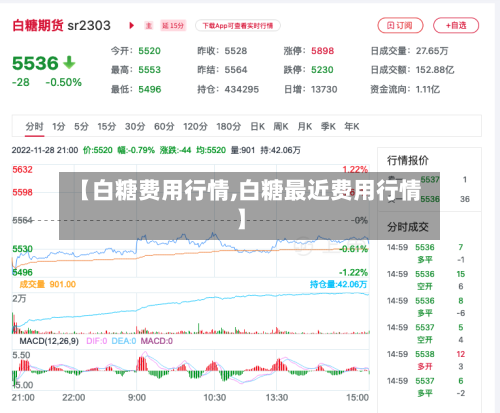
Task: Switch to the 1分 chart tab
Action: [x=59, y=127]
